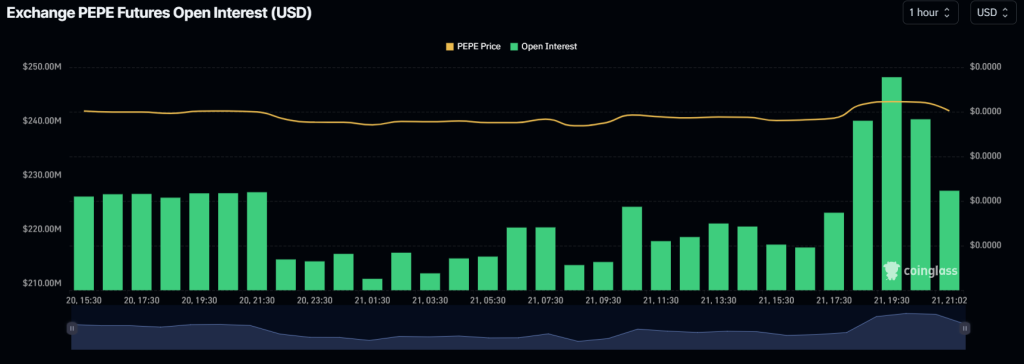Click the $250.00M y-axis label
The width and height of the screenshot is (1024, 364).
[43, 67]
